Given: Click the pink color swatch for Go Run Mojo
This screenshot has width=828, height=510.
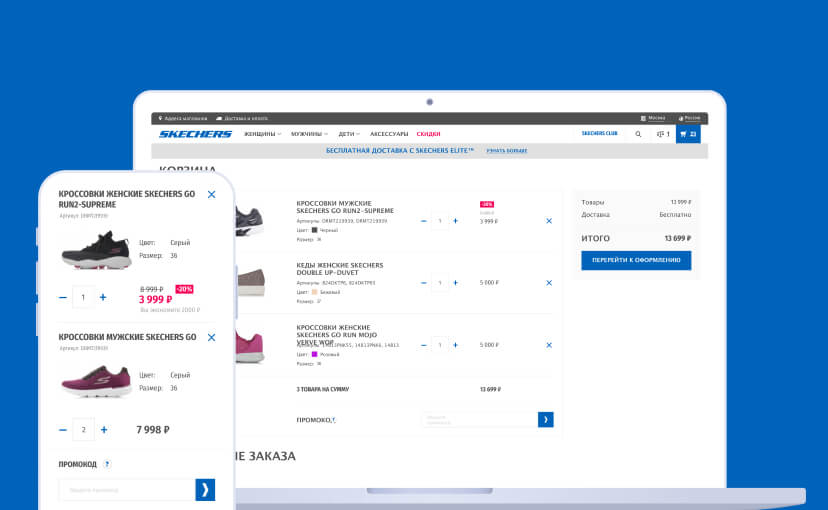Looking at the screenshot, I should point(314,354).
